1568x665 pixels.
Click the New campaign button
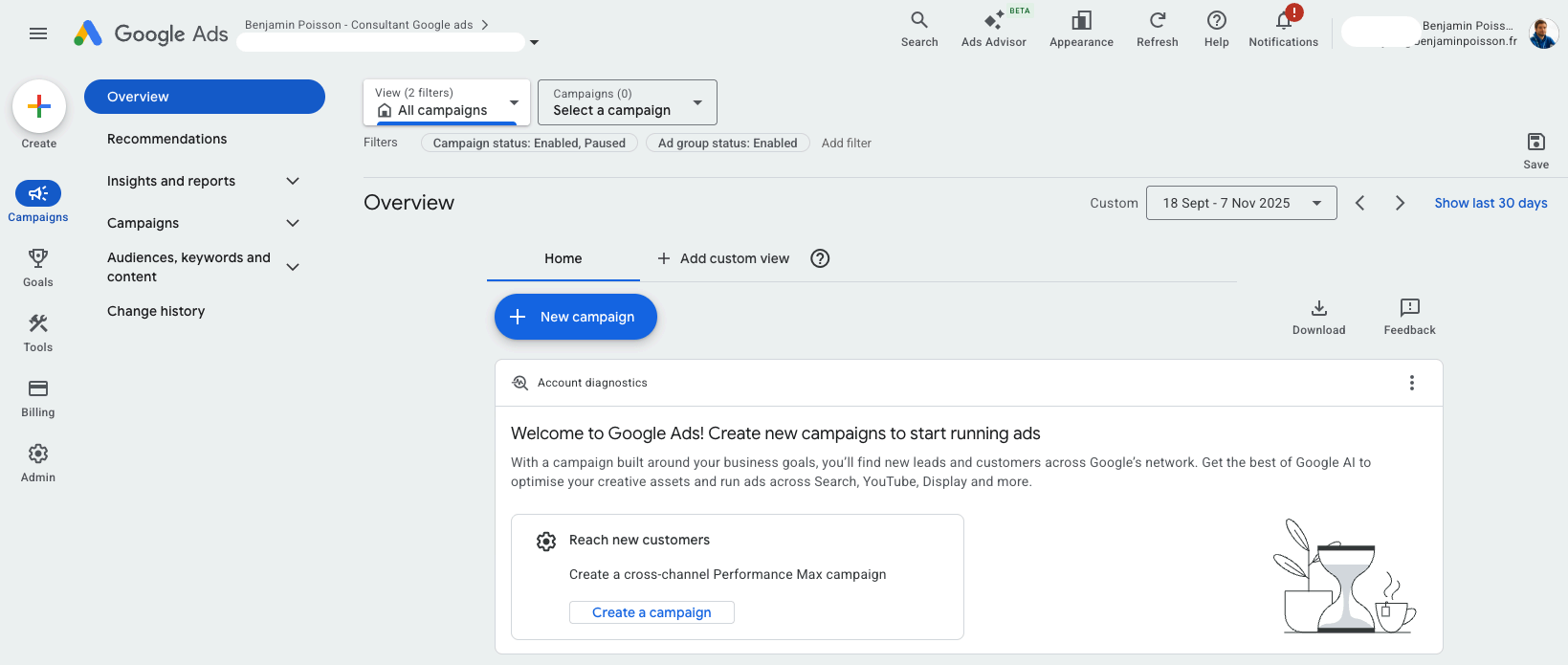[x=576, y=317]
